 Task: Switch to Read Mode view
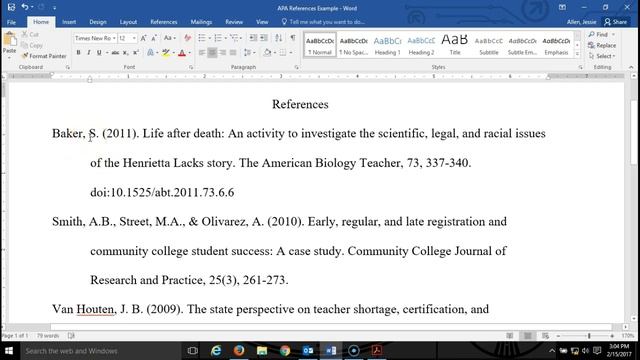point(510,336)
